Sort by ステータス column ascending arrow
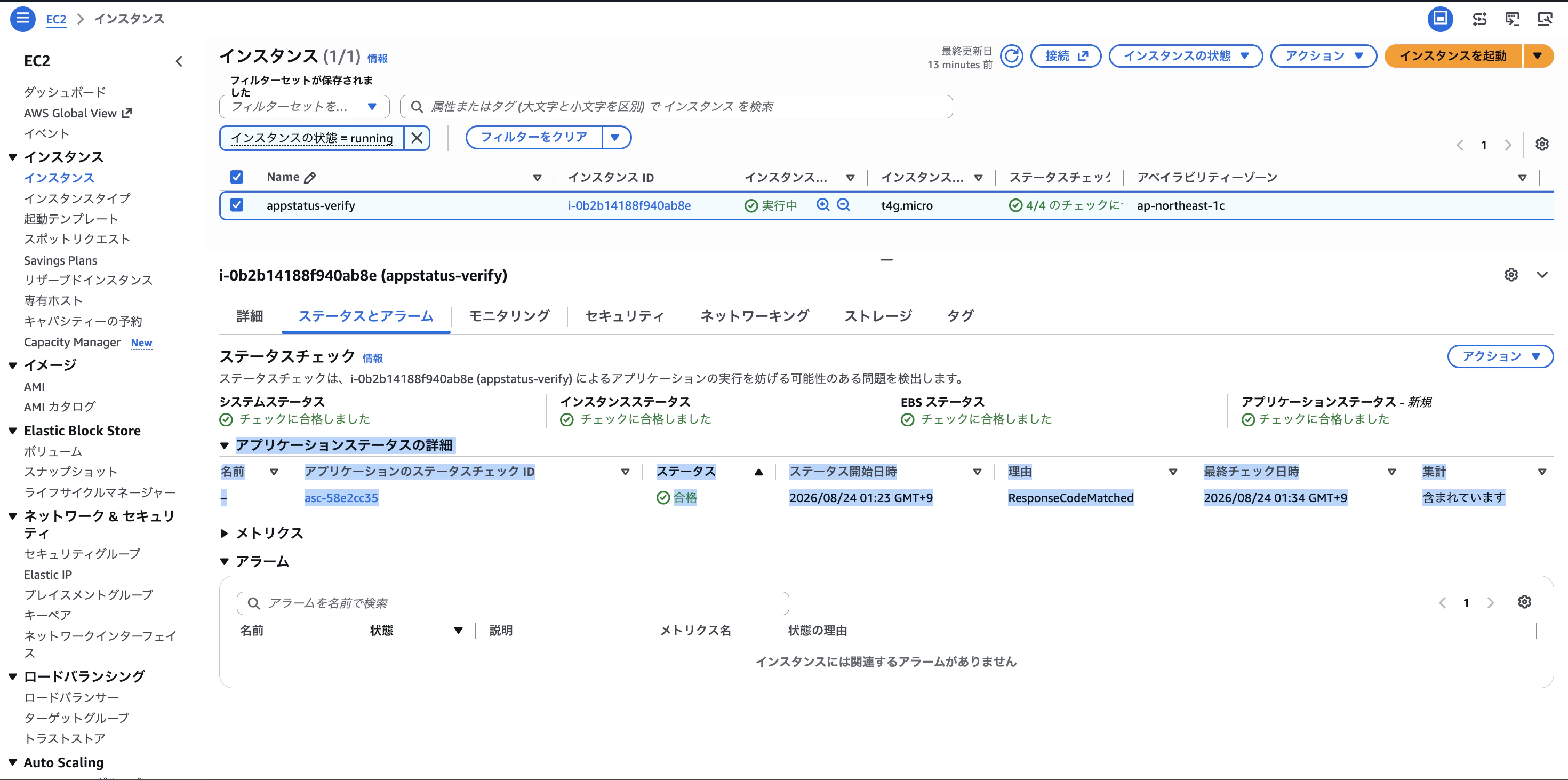Screen dimensions: 1568x780 click(758, 472)
